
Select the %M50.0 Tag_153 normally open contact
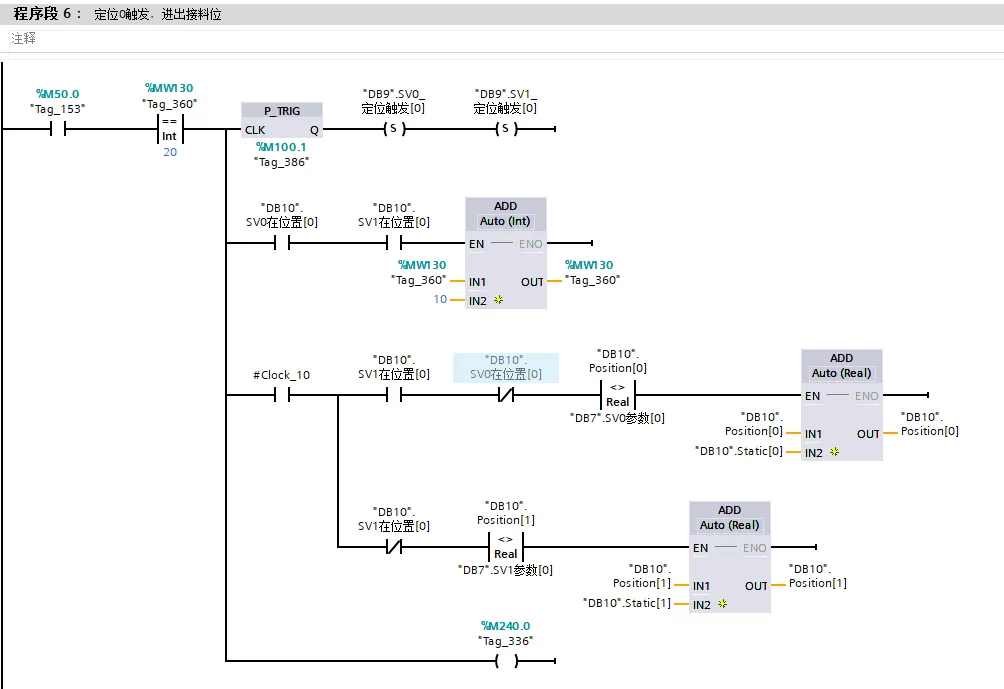(x=58, y=129)
